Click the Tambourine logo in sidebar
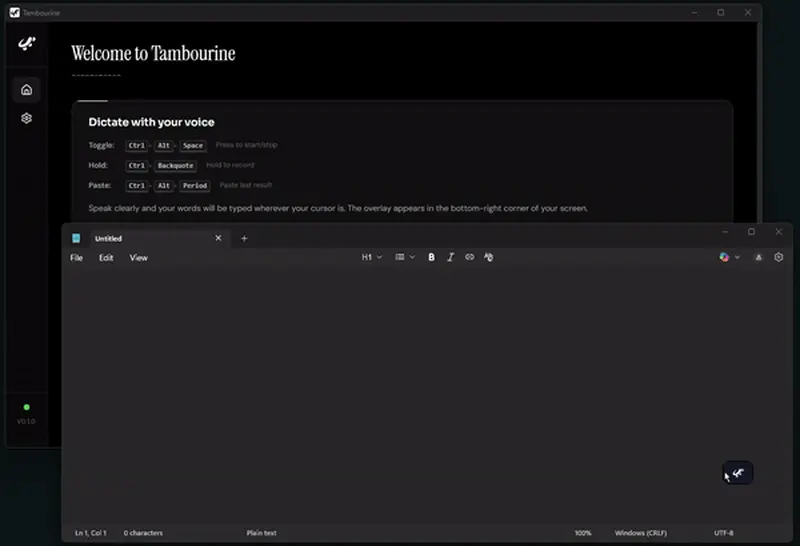Image resolution: width=800 pixels, height=546 pixels. 26,45
